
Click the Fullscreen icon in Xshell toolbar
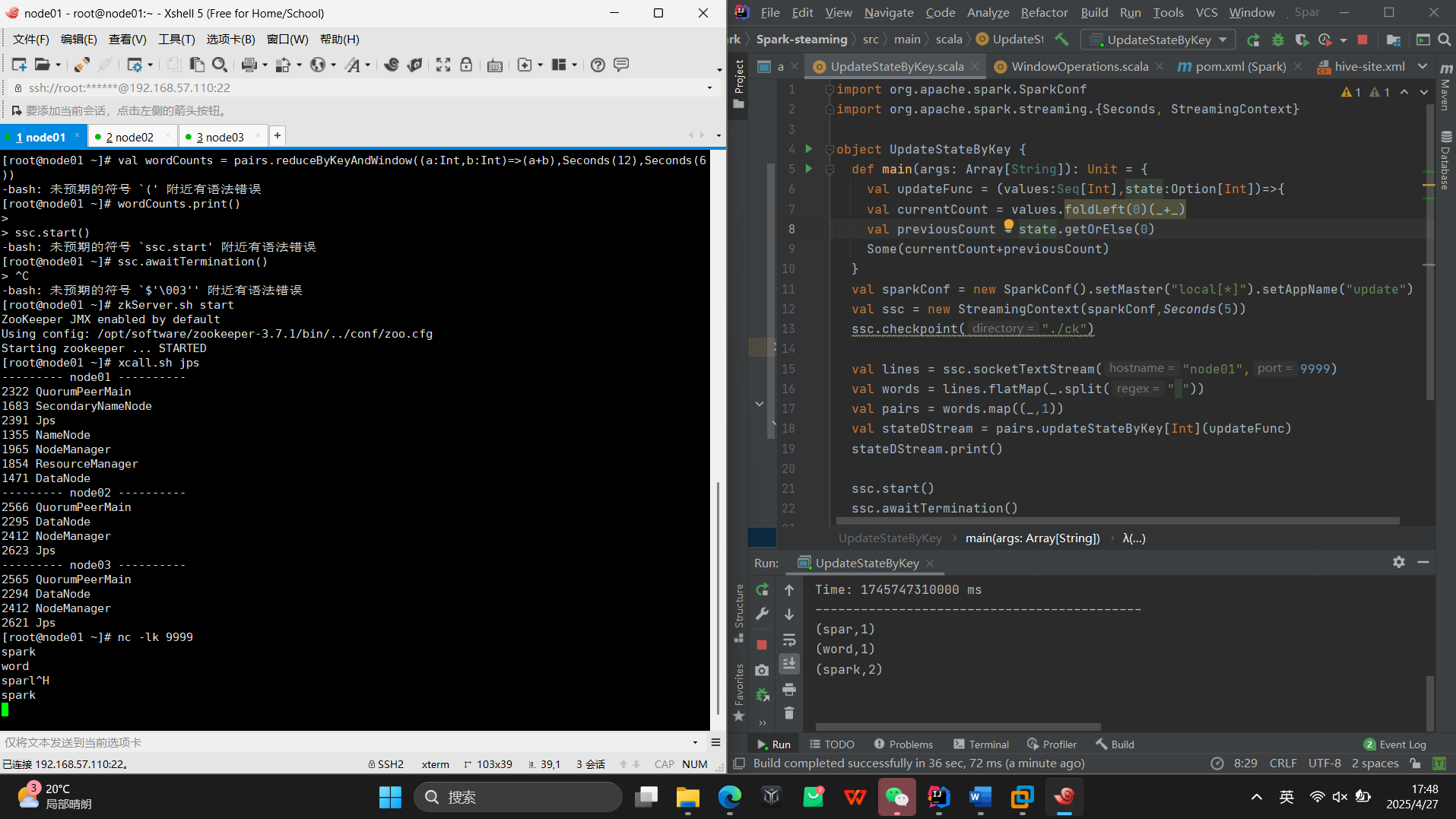(x=443, y=65)
